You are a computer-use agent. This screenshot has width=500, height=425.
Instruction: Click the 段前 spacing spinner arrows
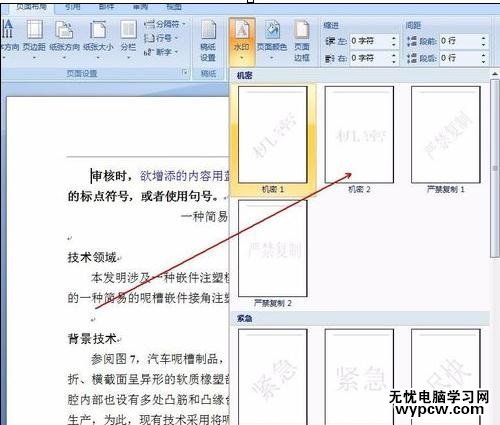484,41
